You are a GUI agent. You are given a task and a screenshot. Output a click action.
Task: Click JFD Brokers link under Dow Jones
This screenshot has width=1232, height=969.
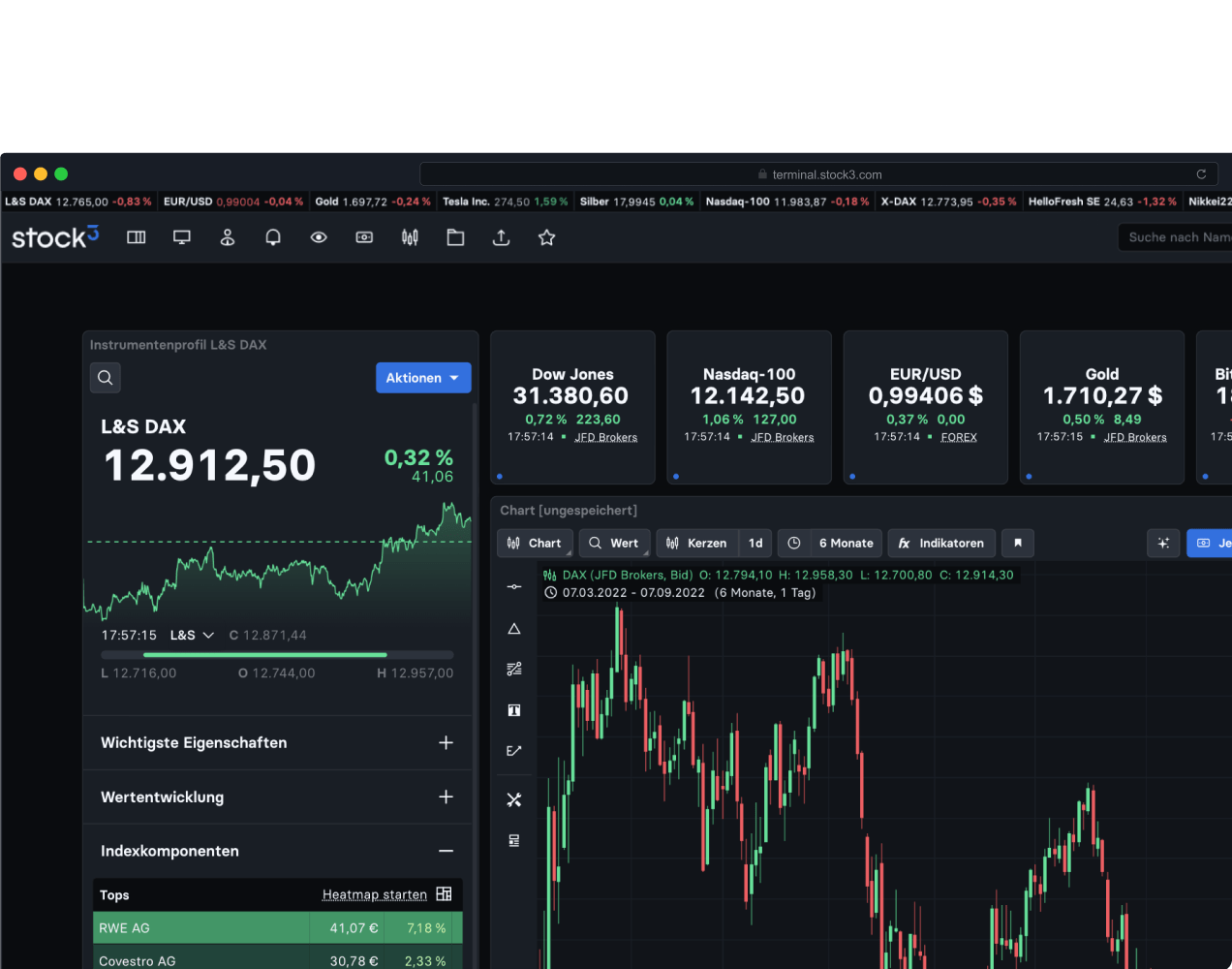coord(606,438)
